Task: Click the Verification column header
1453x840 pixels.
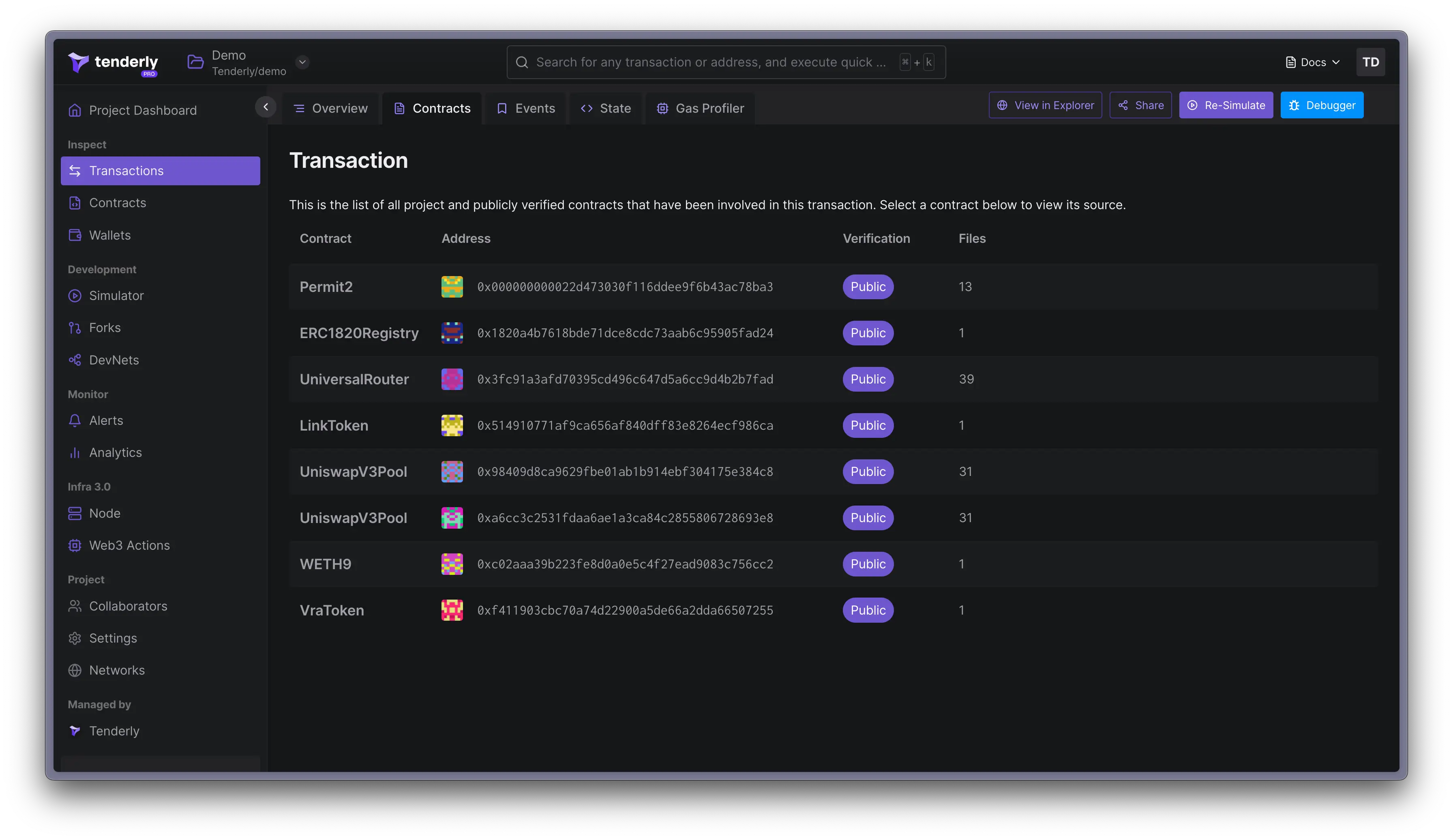Action: tap(877, 239)
